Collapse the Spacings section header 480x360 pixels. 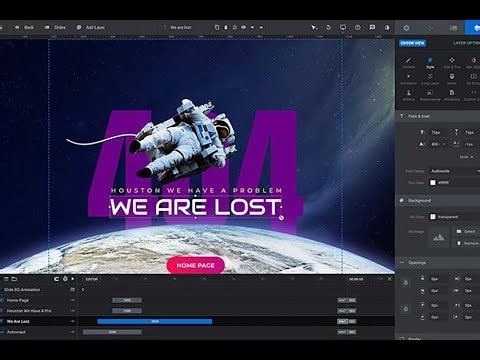438,263
